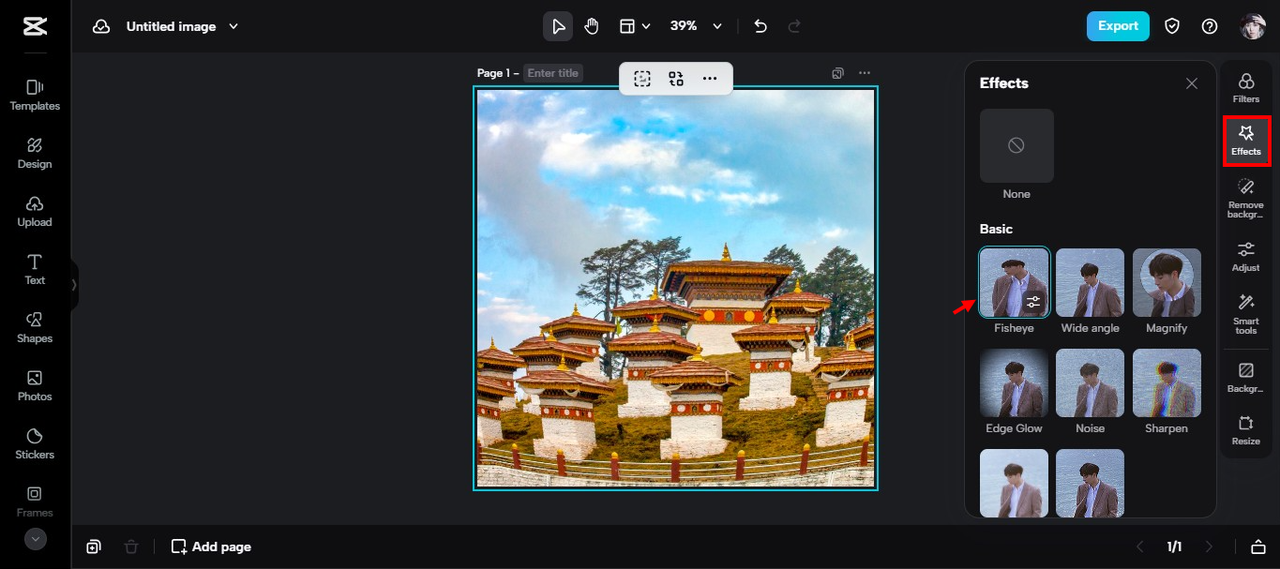Viewport: 1280px width, 569px height.
Task: Apply the Wide angle effect
Action: pyautogui.click(x=1090, y=283)
